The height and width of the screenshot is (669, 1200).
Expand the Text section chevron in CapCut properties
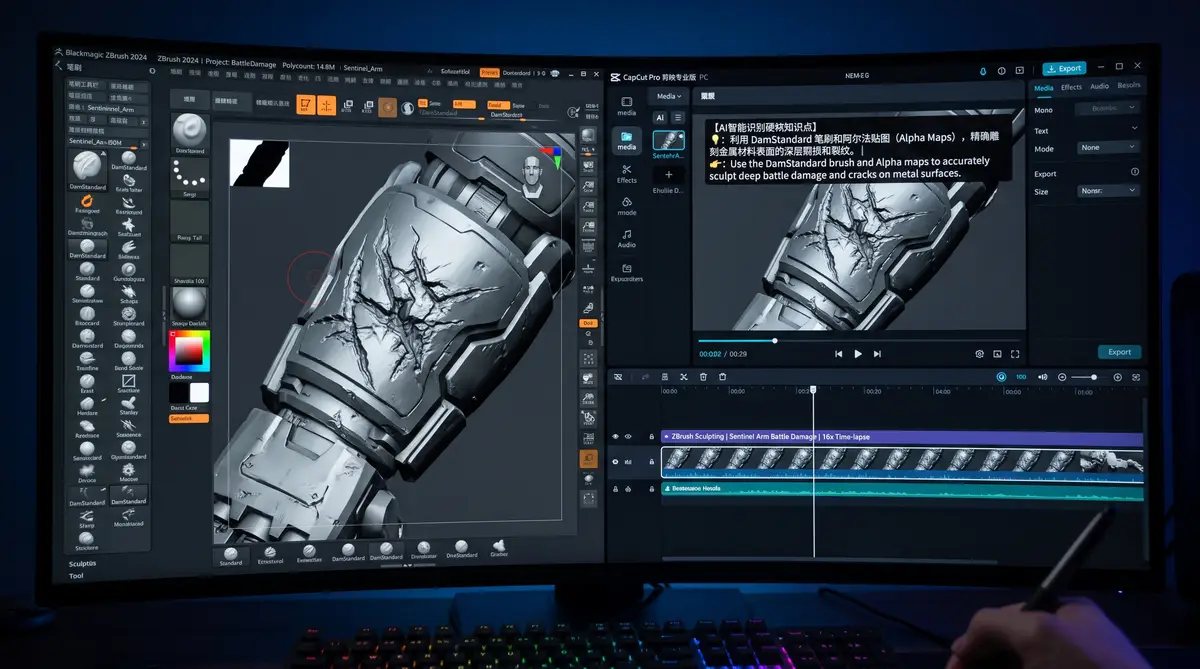point(1135,129)
